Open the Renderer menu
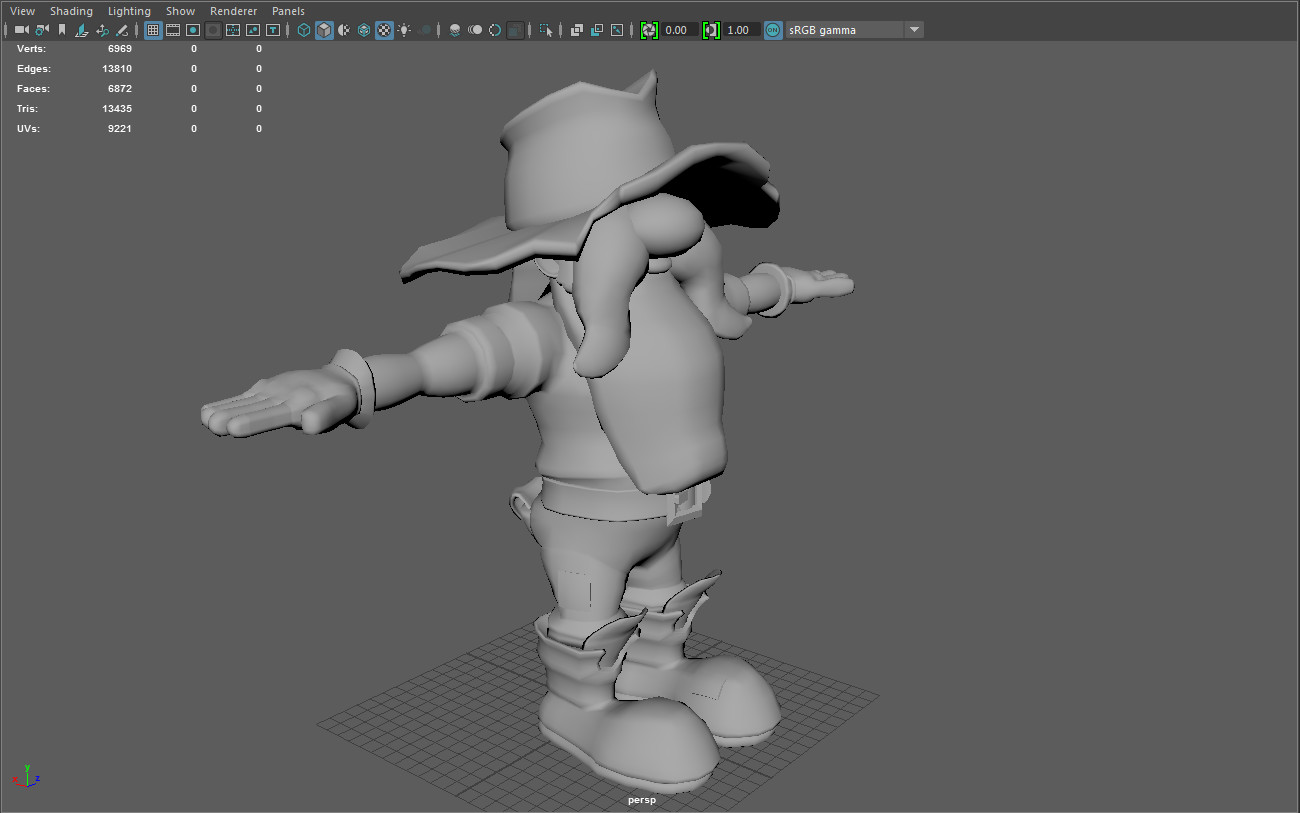The image size is (1300, 813). coord(234,11)
